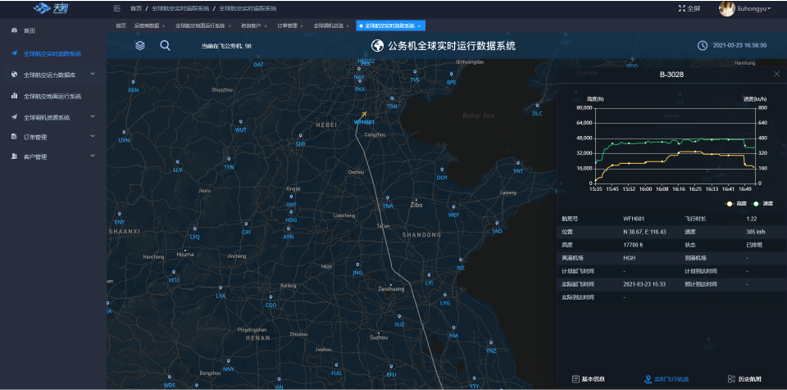
Task: Select the TNA airport marker
Action: (387, 199)
